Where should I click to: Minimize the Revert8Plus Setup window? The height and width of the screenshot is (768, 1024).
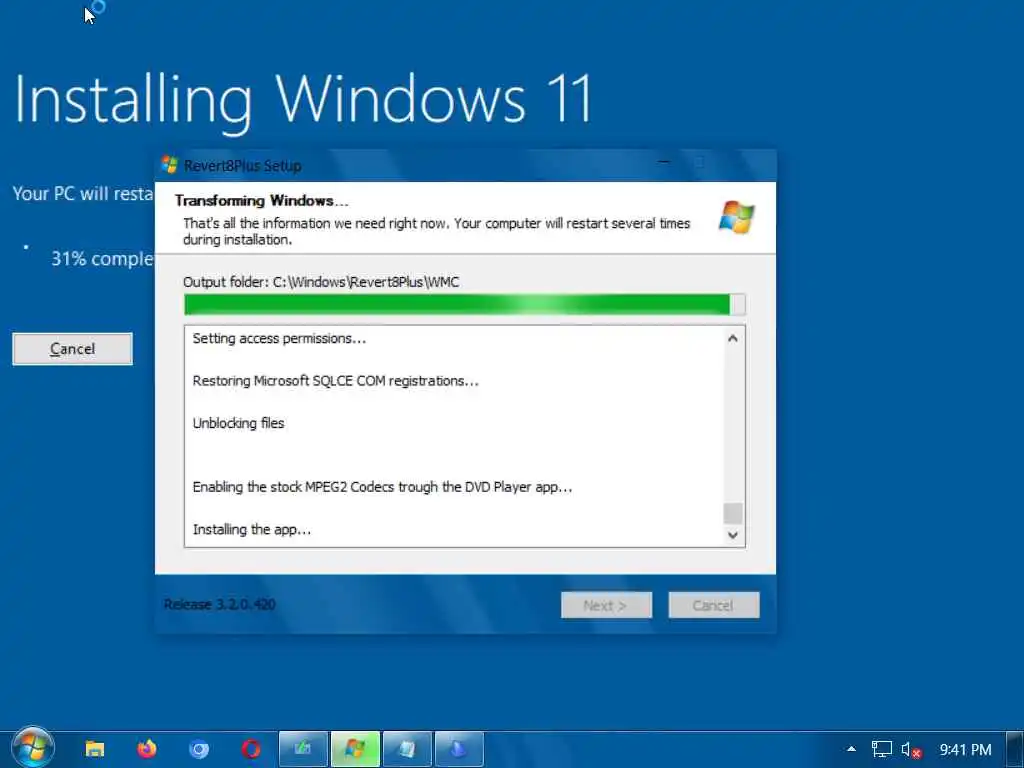pos(664,162)
